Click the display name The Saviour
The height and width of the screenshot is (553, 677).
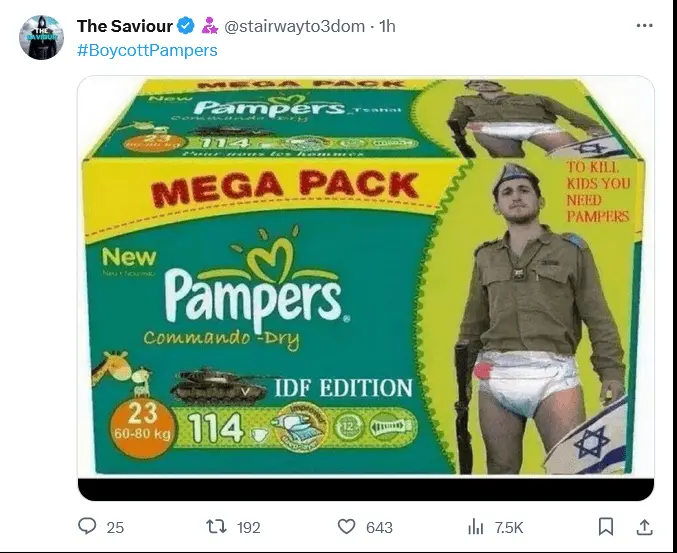124,26
